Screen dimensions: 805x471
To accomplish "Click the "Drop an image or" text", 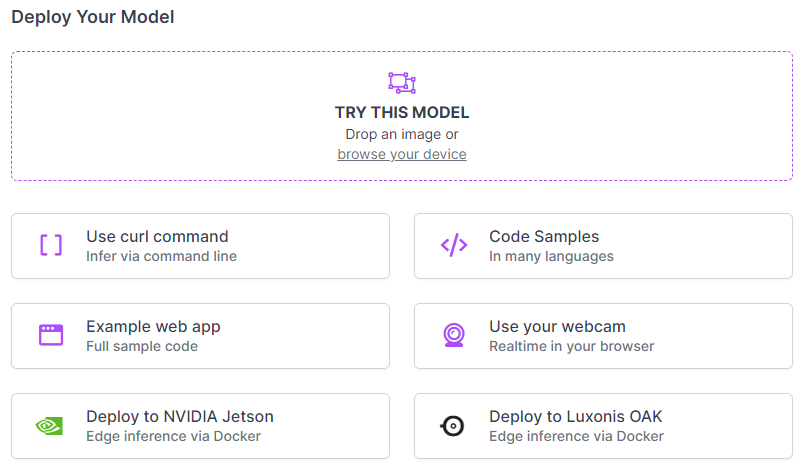I will pyautogui.click(x=402, y=134).
